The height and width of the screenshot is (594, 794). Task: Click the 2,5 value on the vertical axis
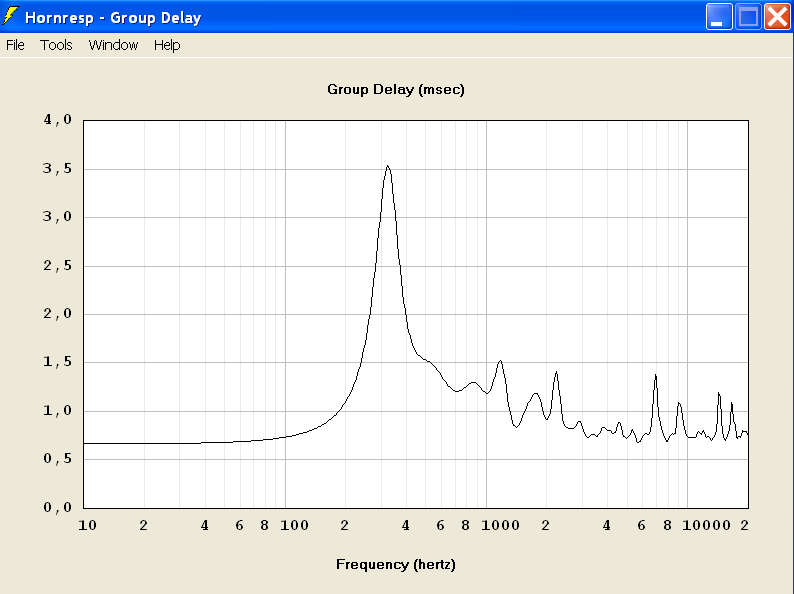58,265
